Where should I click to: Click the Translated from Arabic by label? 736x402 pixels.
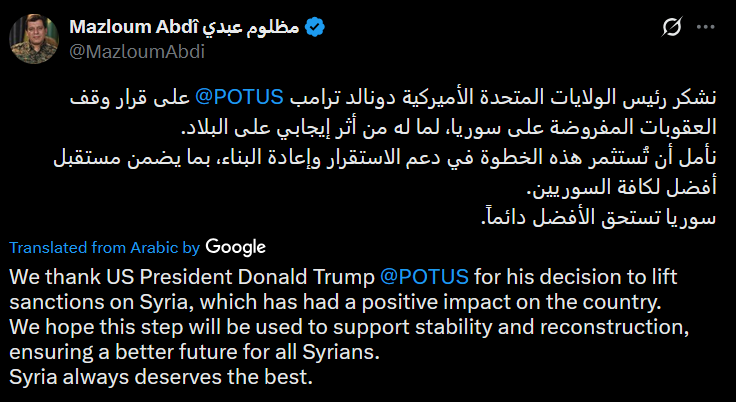point(105,247)
